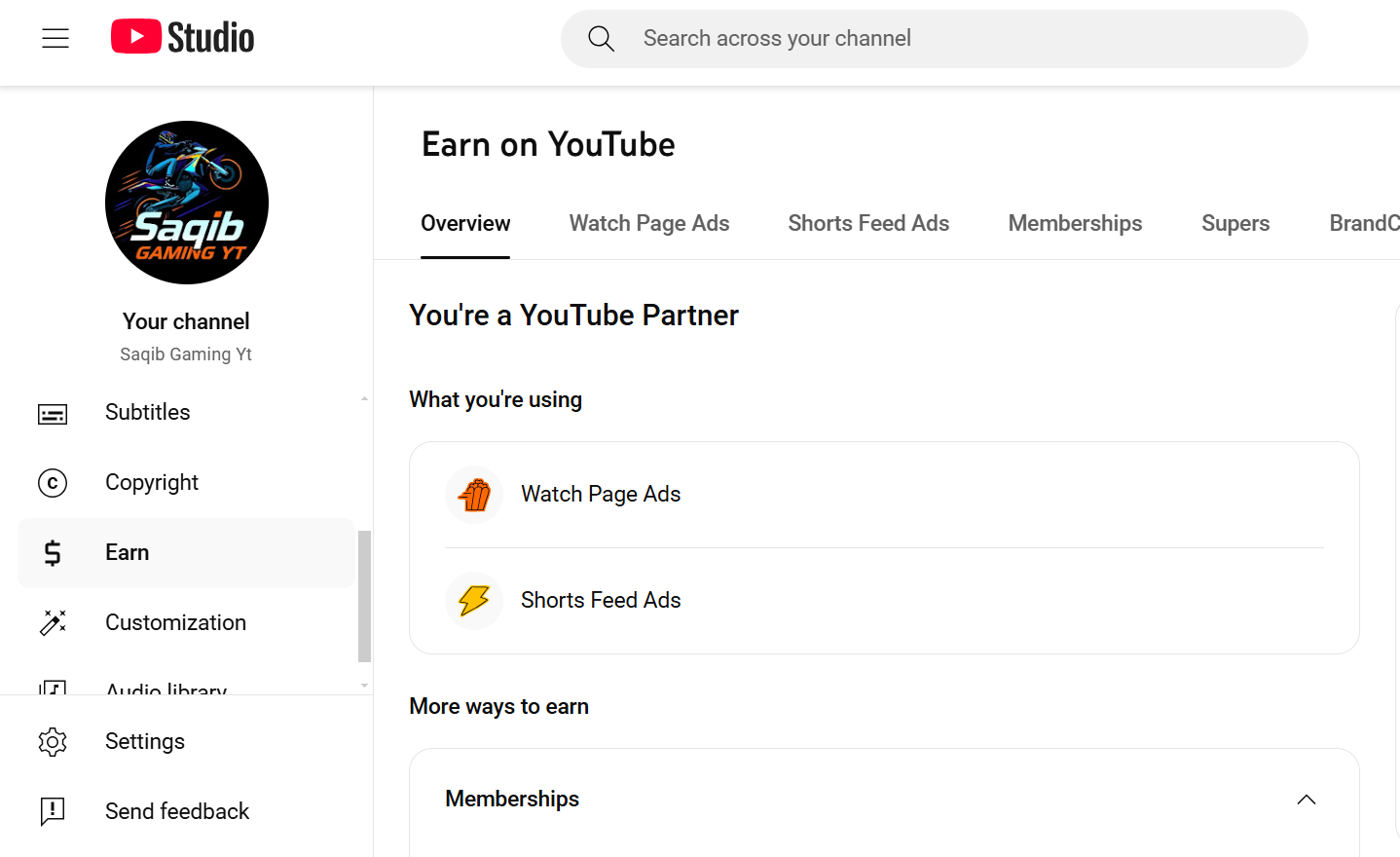Click the Watch Page Ads popcorn icon

[x=474, y=495]
